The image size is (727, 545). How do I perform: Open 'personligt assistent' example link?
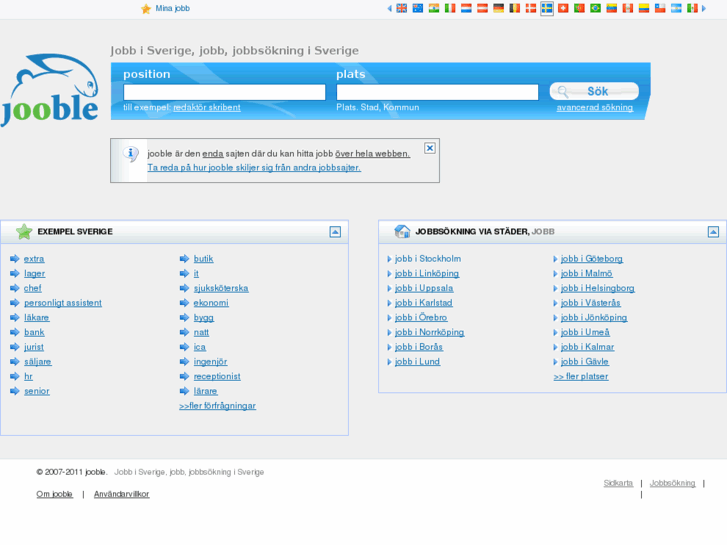[63, 303]
